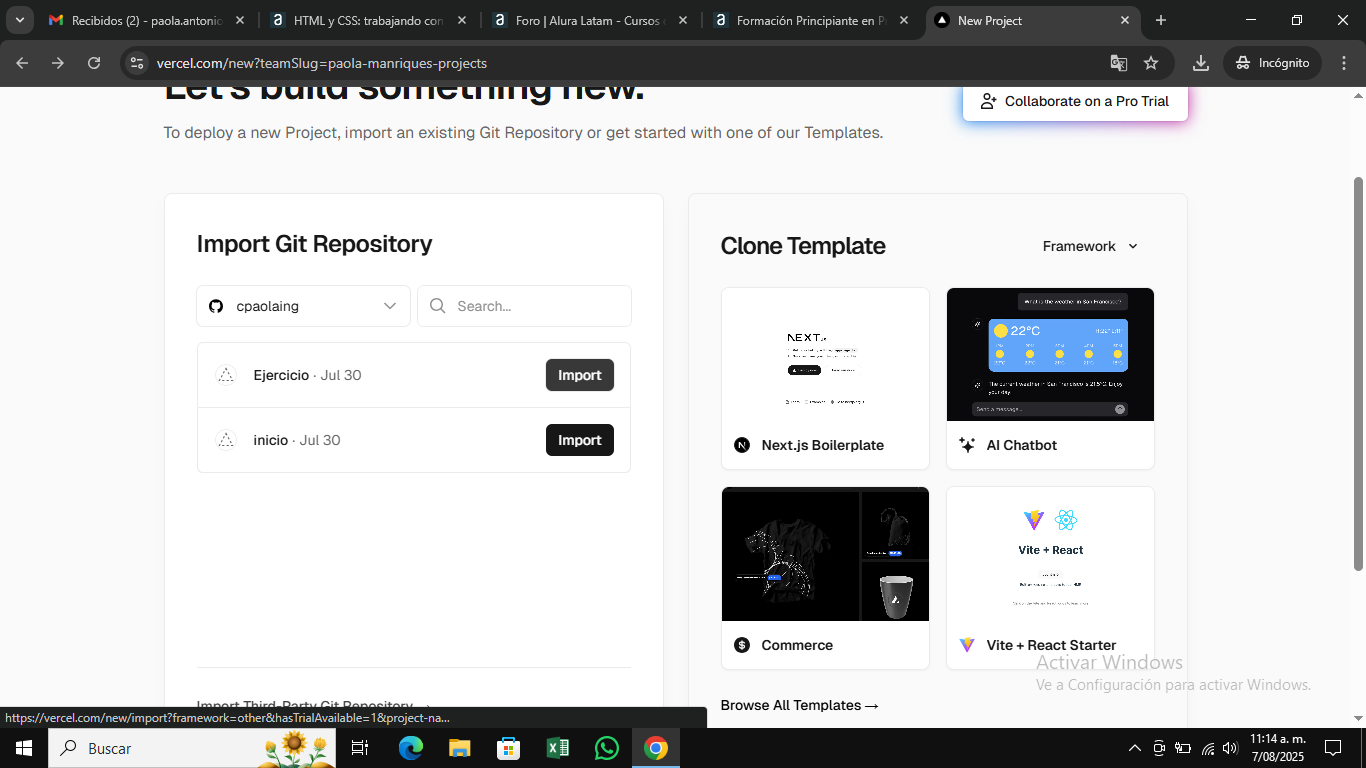This screenshot has height=768, width=1366.
Task: Click the sparkle icon on AI Chatbot card
Action: 967,445
